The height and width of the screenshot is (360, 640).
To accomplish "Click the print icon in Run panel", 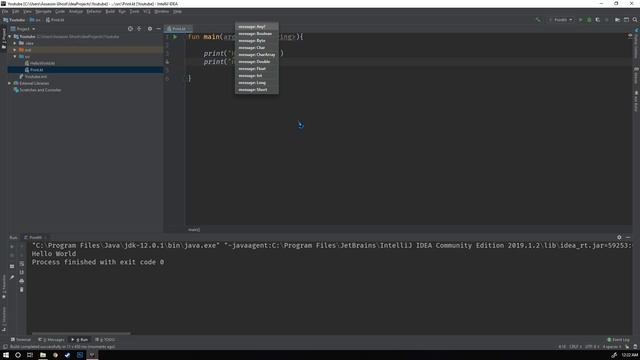I will pyautogui.click(x=22, y=281).
